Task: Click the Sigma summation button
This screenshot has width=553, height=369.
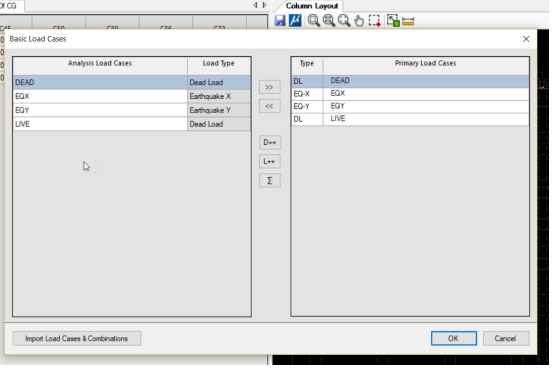Action: coord(269,181)
